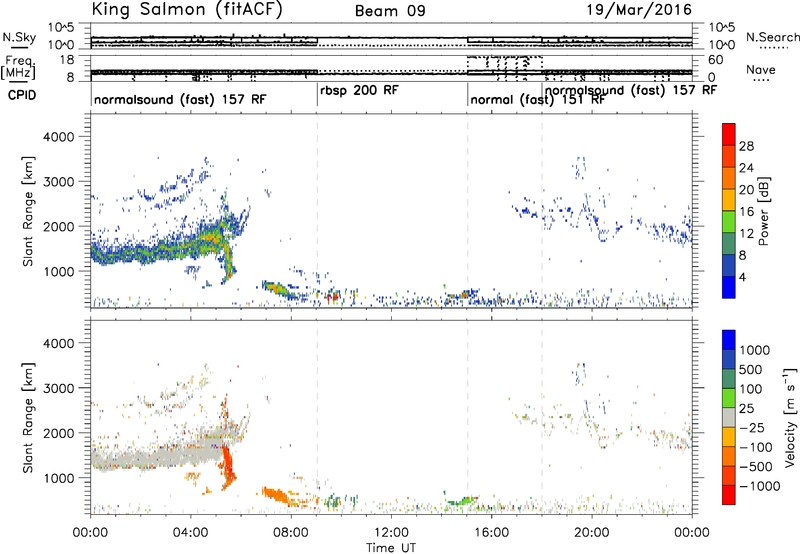Click the "Velocity [m s⁻¹]" colorbar title
Image resolution: width=800 pixels, height=554 pixels.
pos(790,417)
